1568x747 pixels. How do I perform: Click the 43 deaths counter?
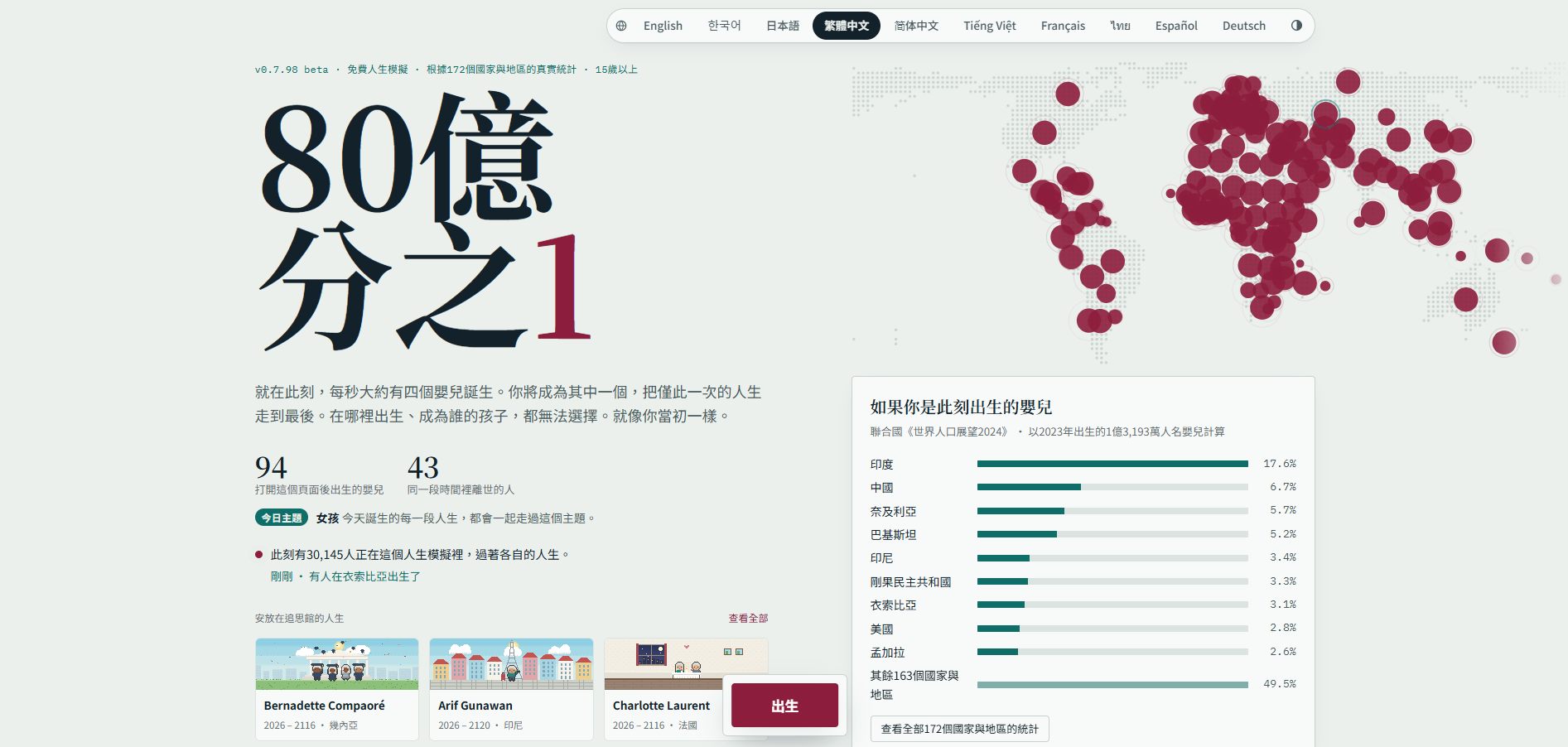422,468
